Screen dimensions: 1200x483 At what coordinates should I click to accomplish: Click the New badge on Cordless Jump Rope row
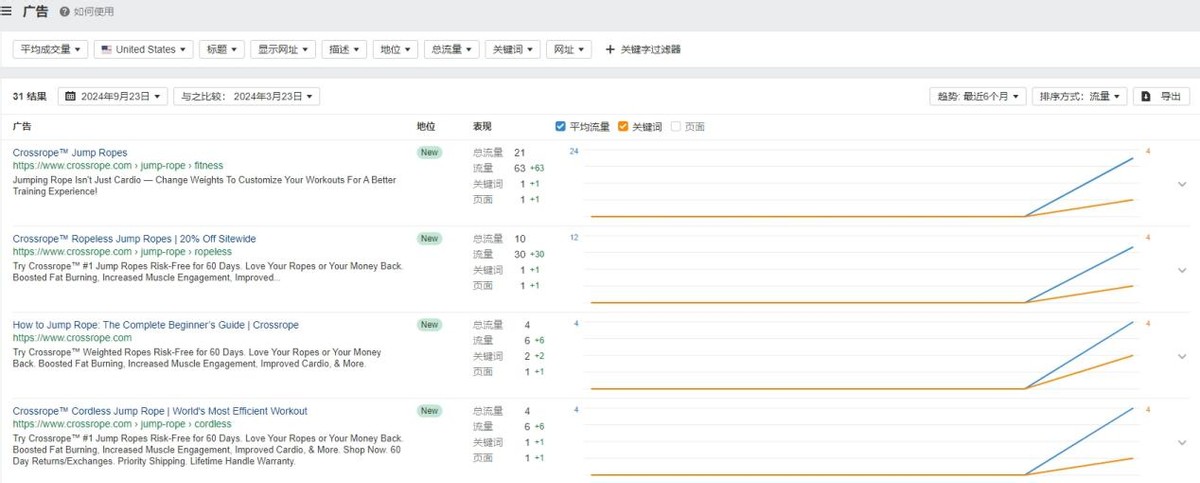(x=429, y=411)
